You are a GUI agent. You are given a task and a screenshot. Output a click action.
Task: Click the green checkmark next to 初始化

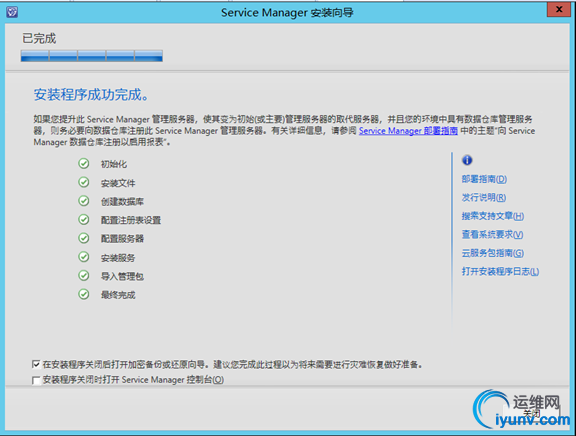84,163
